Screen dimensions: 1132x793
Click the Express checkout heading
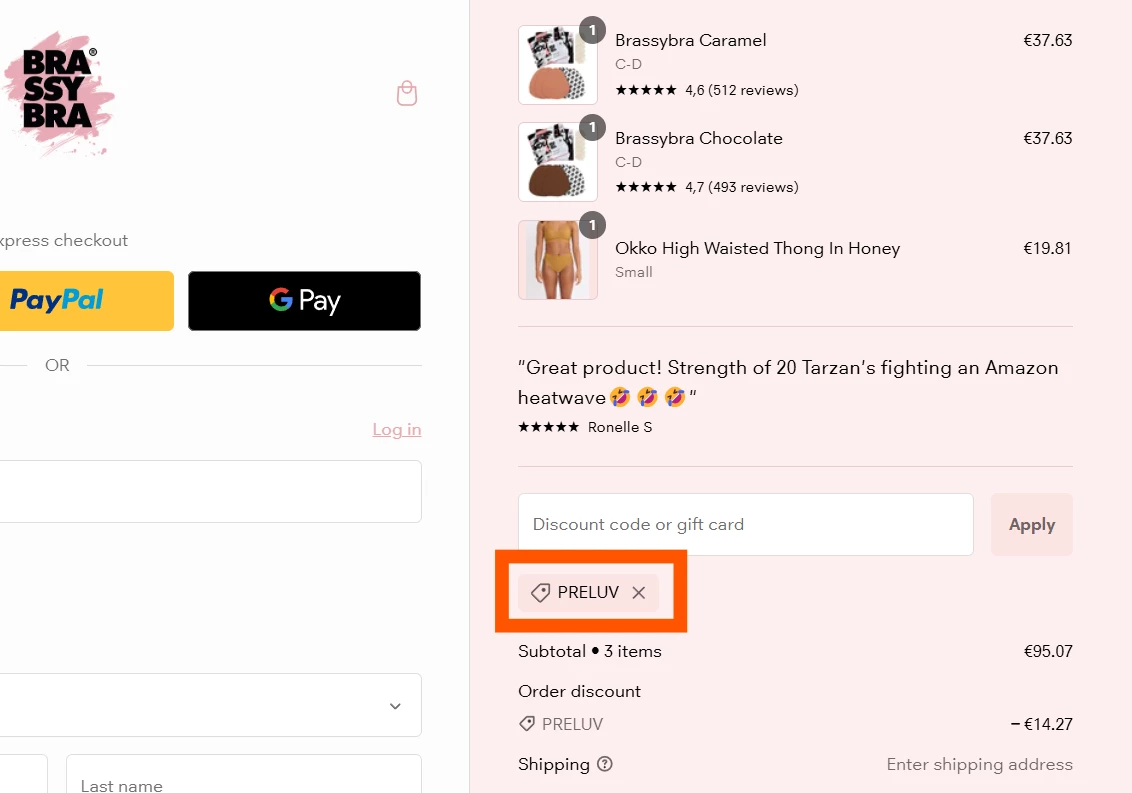(64, 240)
